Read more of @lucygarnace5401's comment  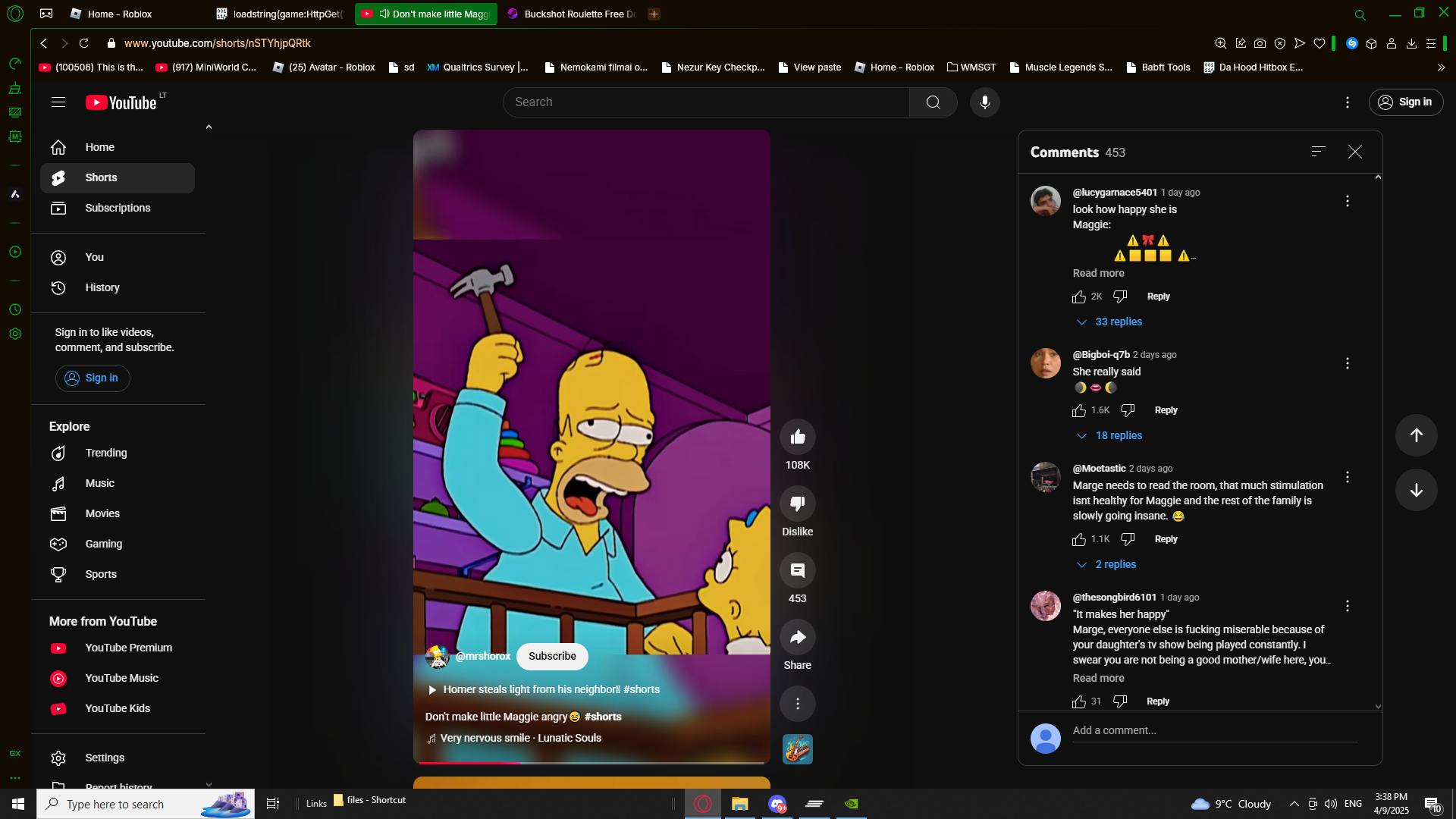click(1098, 273)
